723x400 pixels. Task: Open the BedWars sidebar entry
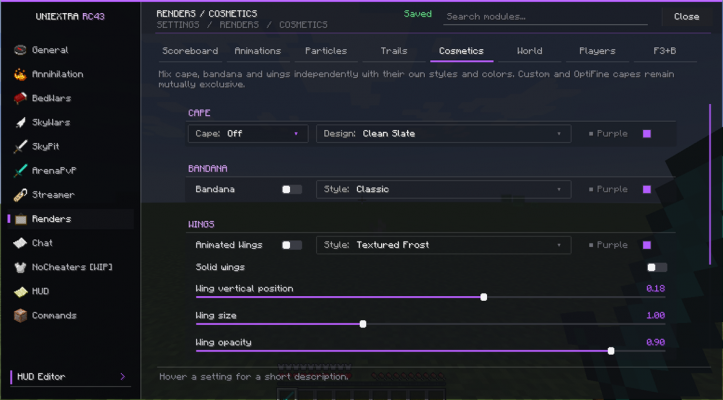(x=71, y=98)
